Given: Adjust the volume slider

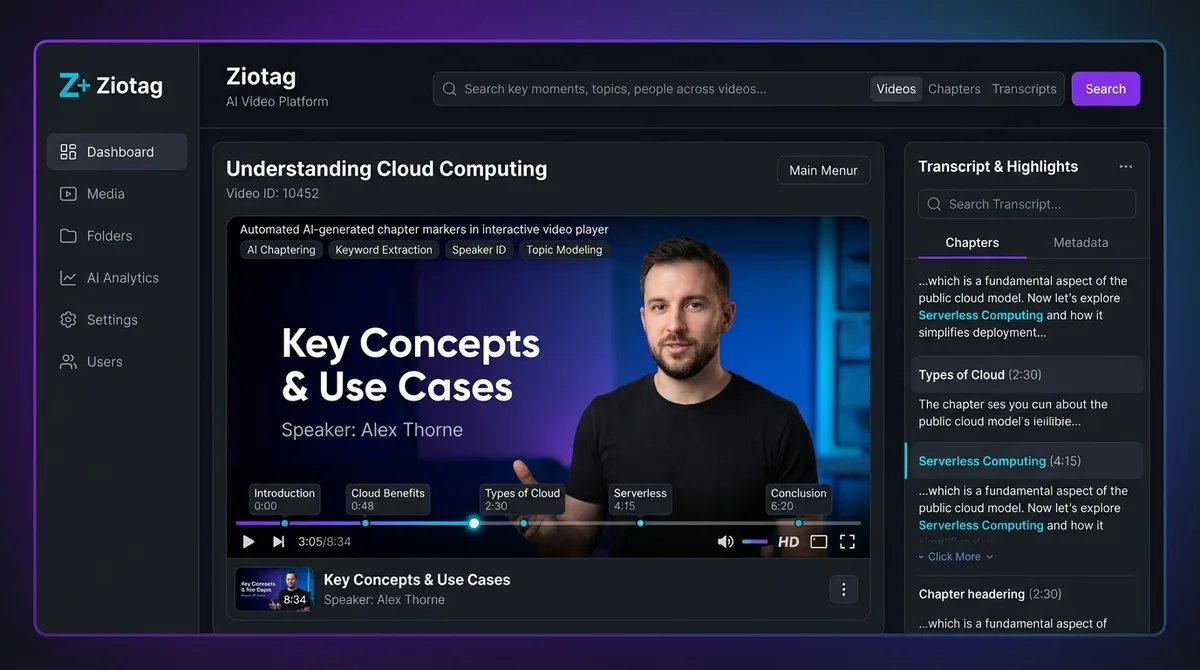Looking at the screenshot, I should (x=755, y=542).
